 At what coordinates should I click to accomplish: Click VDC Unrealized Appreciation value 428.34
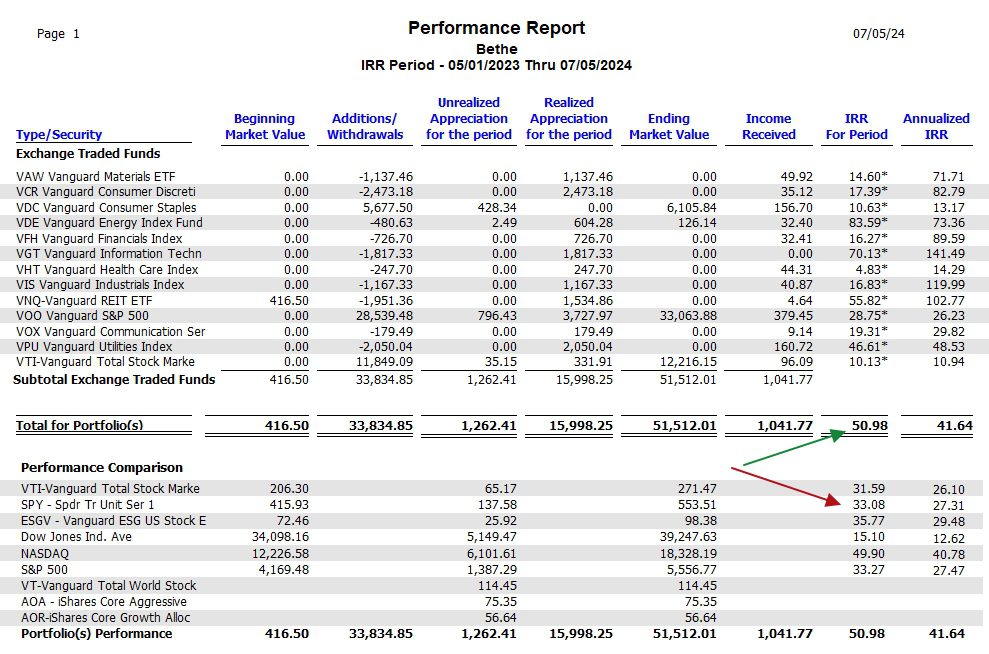point(497,207)
